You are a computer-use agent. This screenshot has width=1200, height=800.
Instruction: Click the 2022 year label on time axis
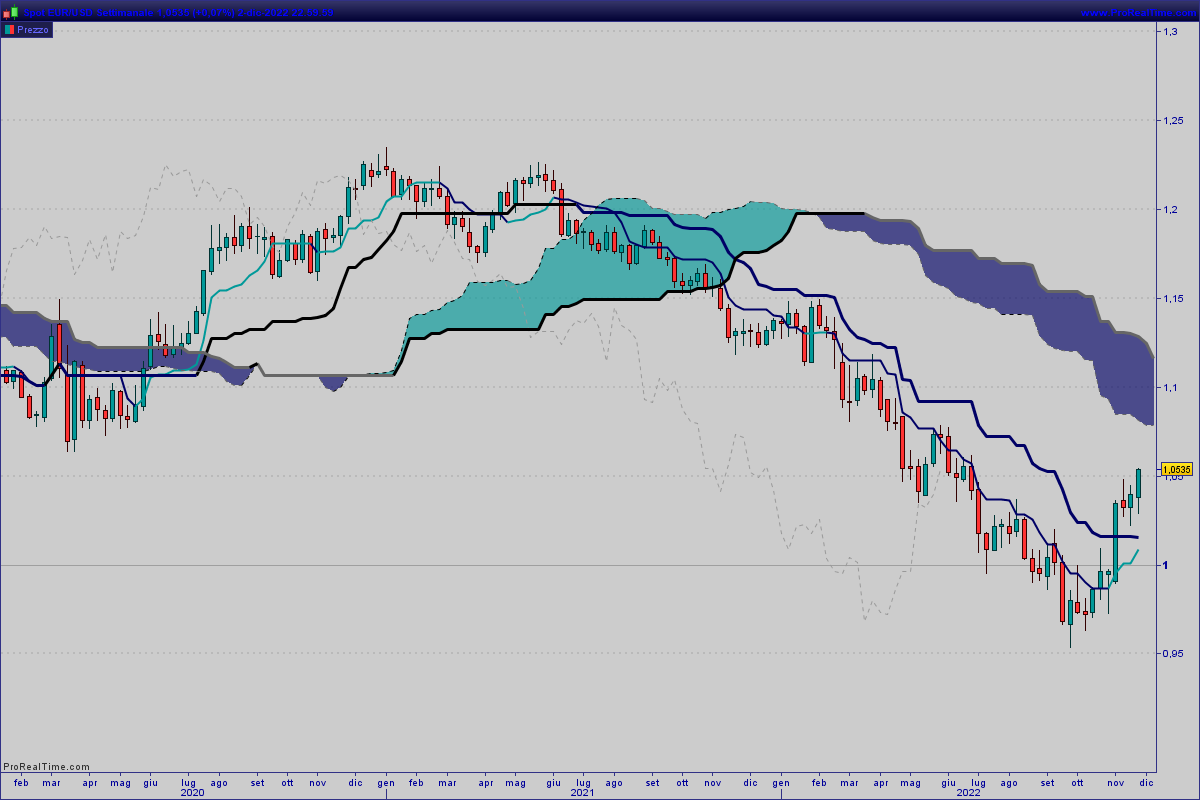tap(968, 792)
